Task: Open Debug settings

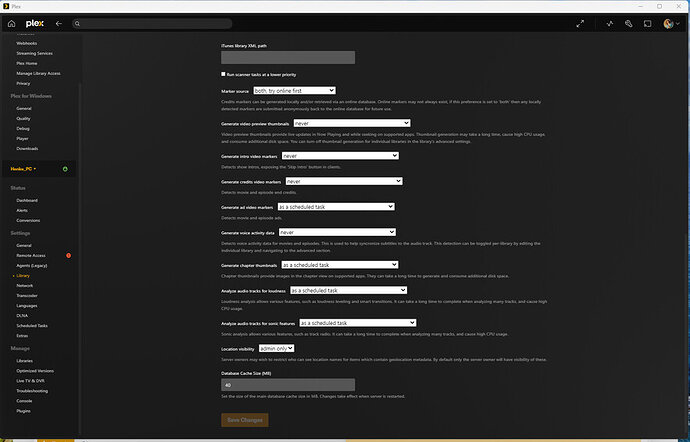Action: [x=23, y=129]
